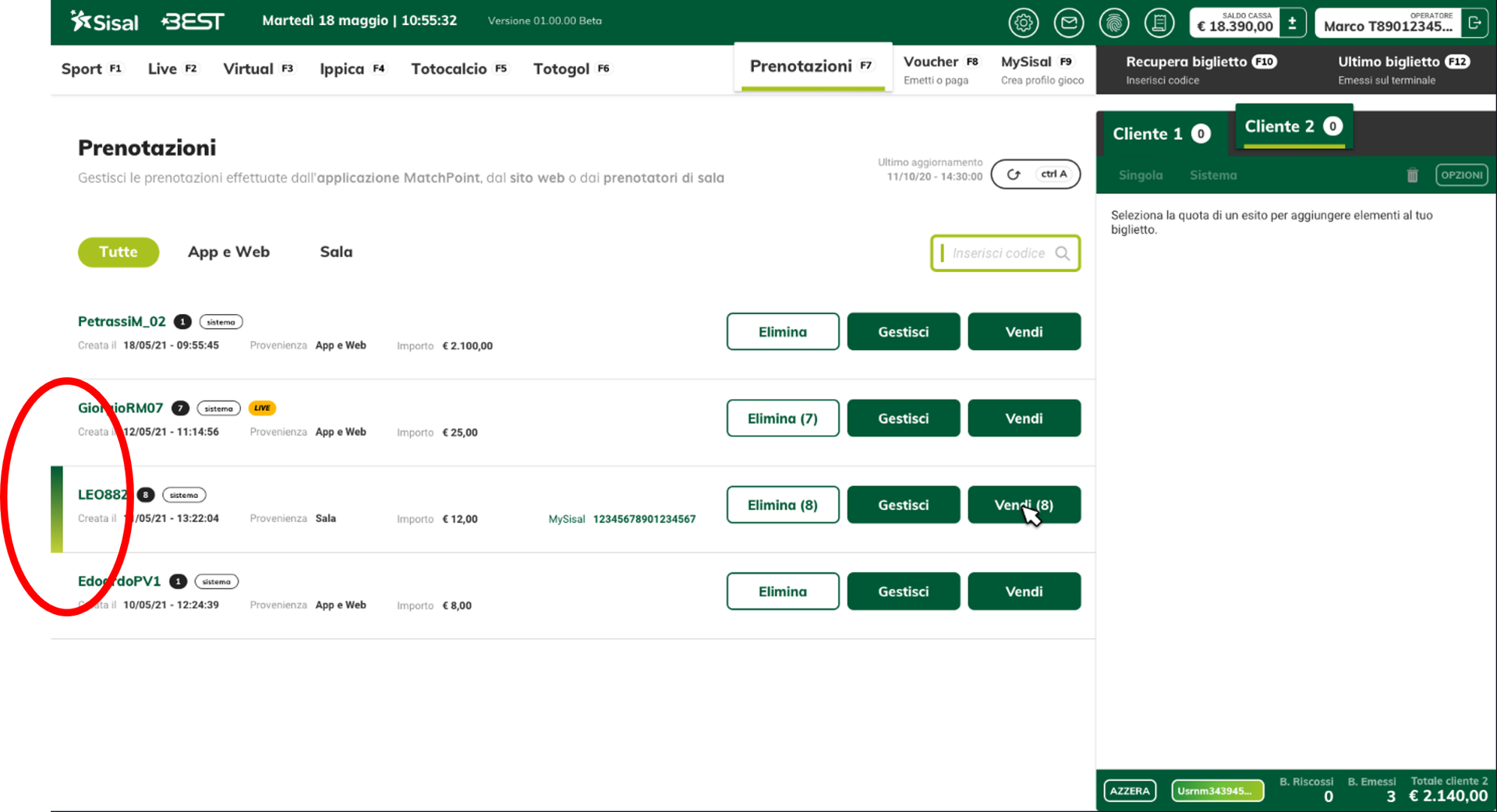Click Elimina for PetrassiM_02
The image size is (1497, 812).
pos(783,332)
